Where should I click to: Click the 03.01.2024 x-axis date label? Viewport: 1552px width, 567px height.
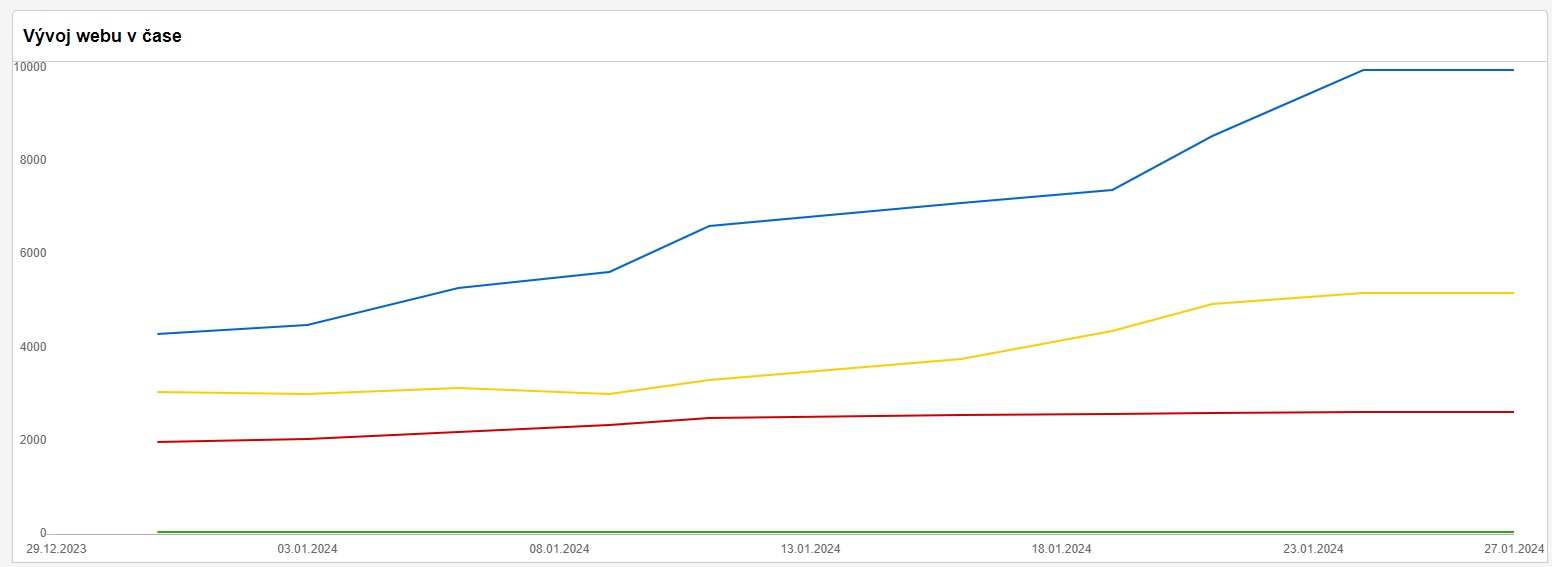coord(308,549)
